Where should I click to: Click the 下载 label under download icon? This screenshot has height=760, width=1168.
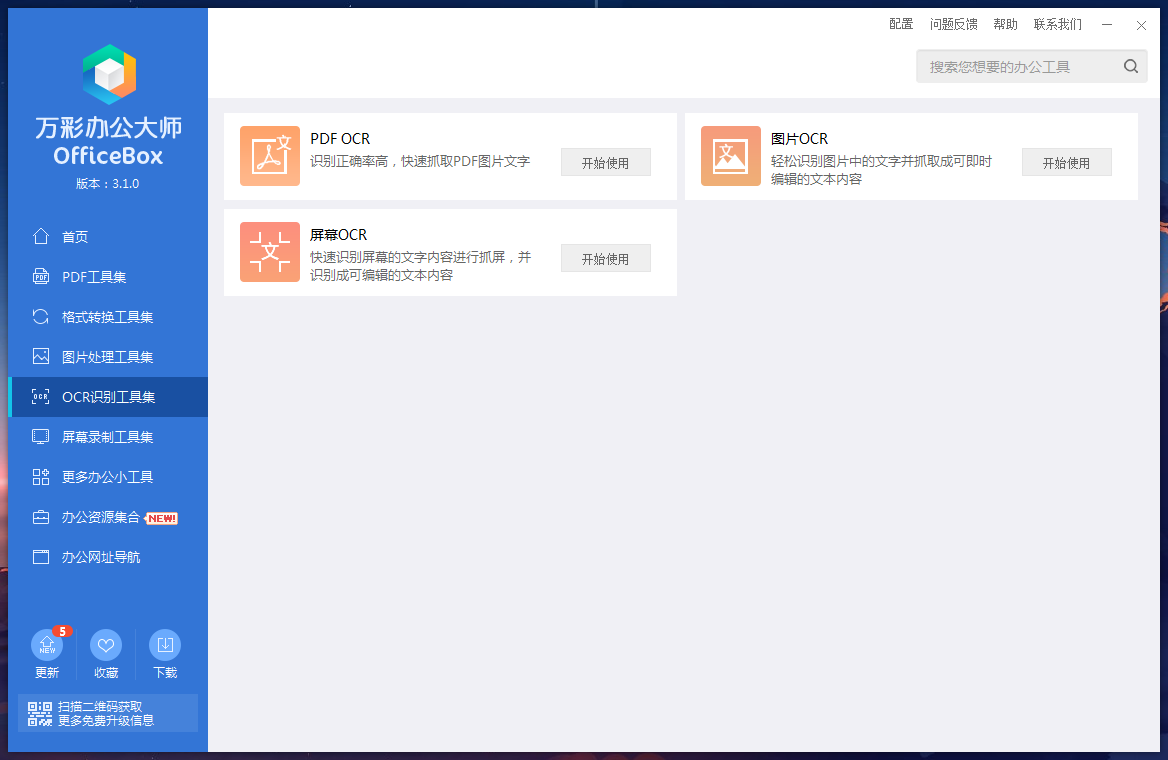point(165,673)
